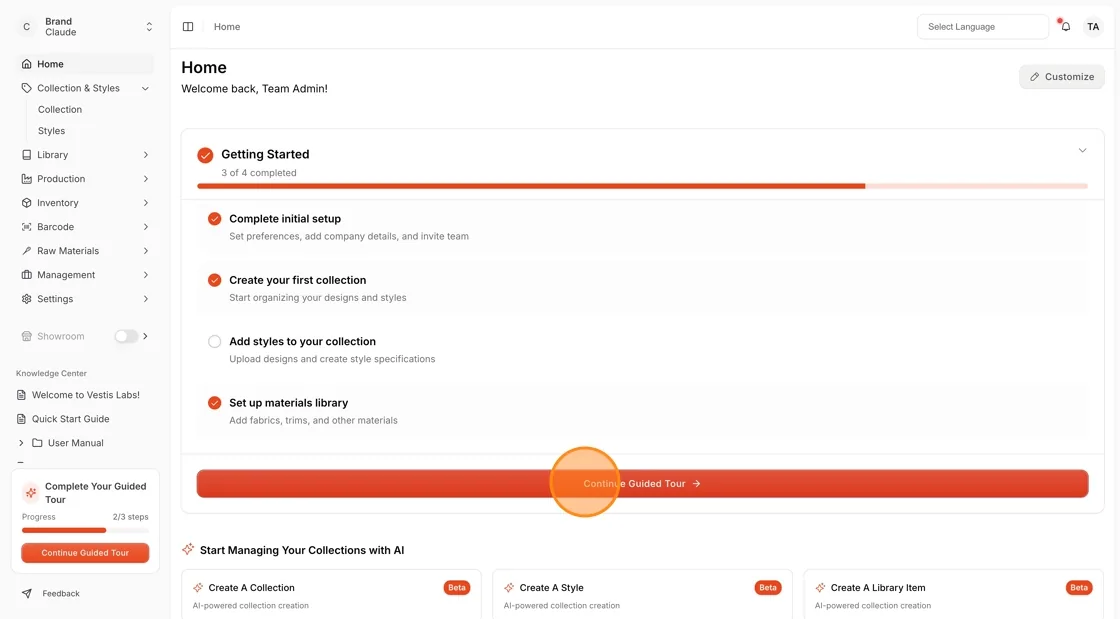
Task: Select the Home sidebar label
Action: point(50,64)
